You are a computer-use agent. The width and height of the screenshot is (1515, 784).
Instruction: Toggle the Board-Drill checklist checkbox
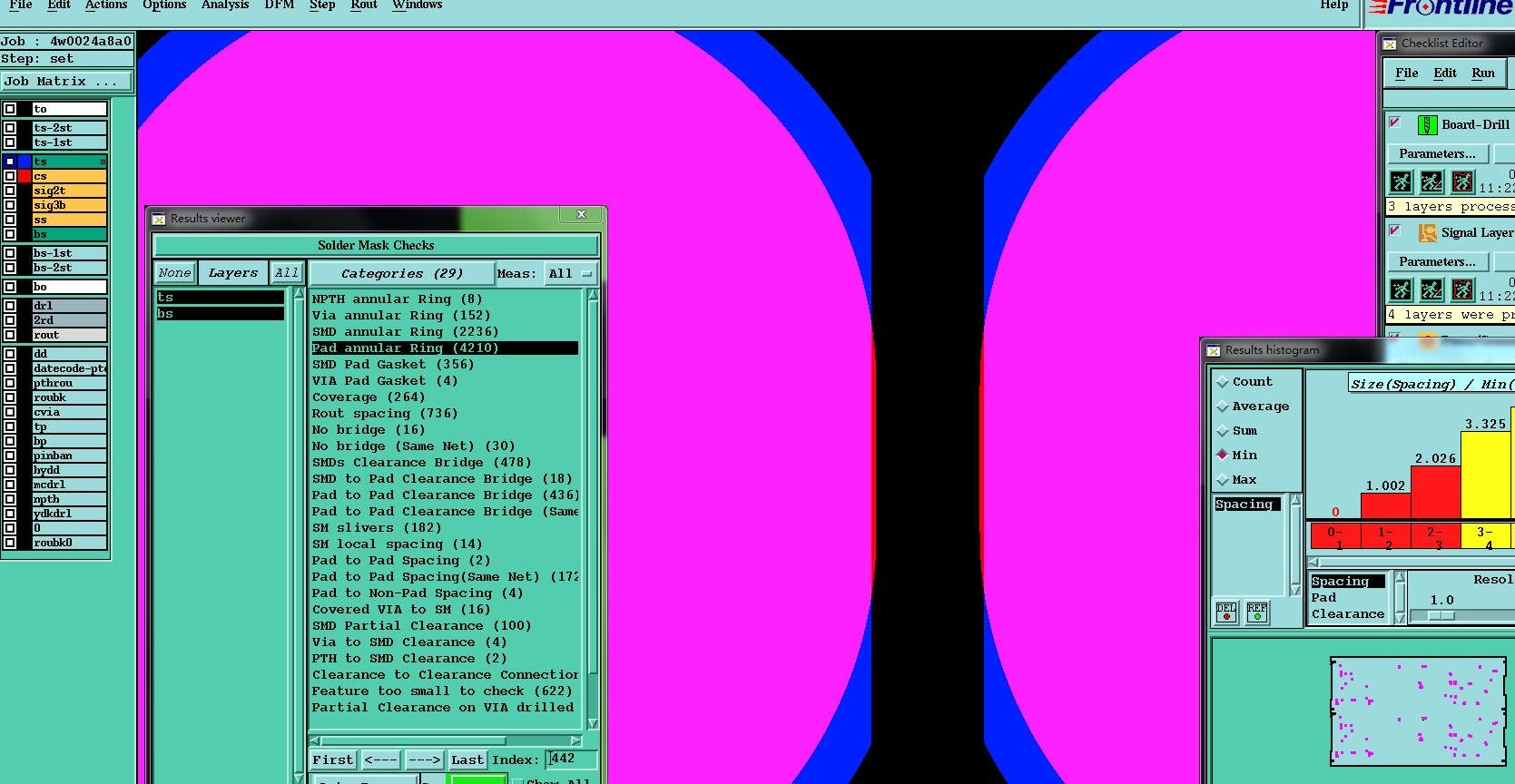pyautogui.click(x=1395, y=122)
